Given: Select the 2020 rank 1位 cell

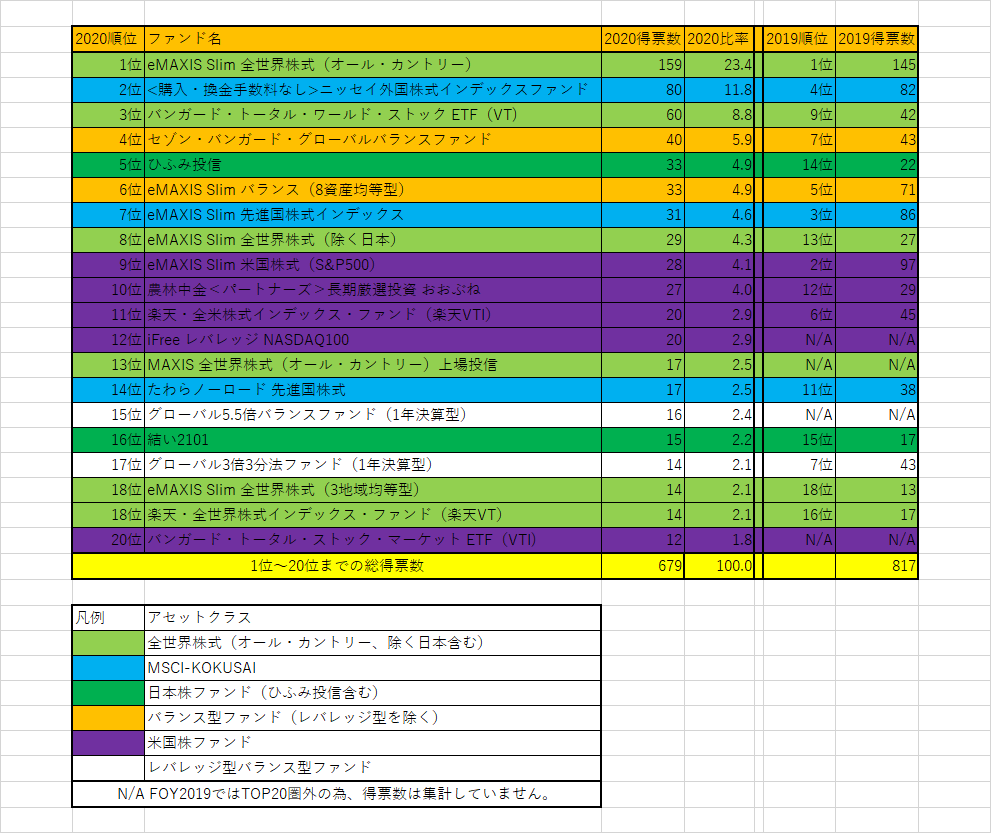Looking at the screenshot, I should (109, 64).
